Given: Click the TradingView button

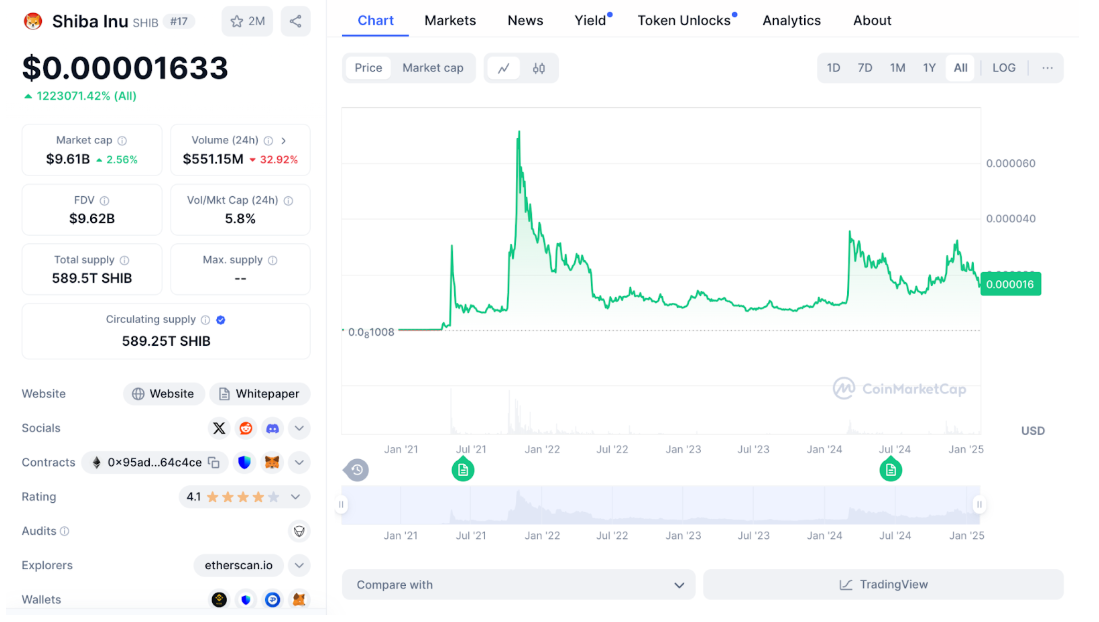Looking at the screenshot, I should pyautogui.click(x=883, y=585).
